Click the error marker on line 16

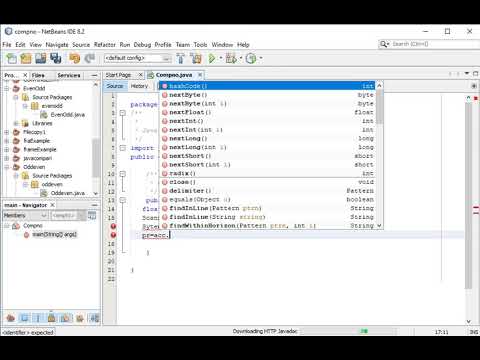click(x=113, y=226)
